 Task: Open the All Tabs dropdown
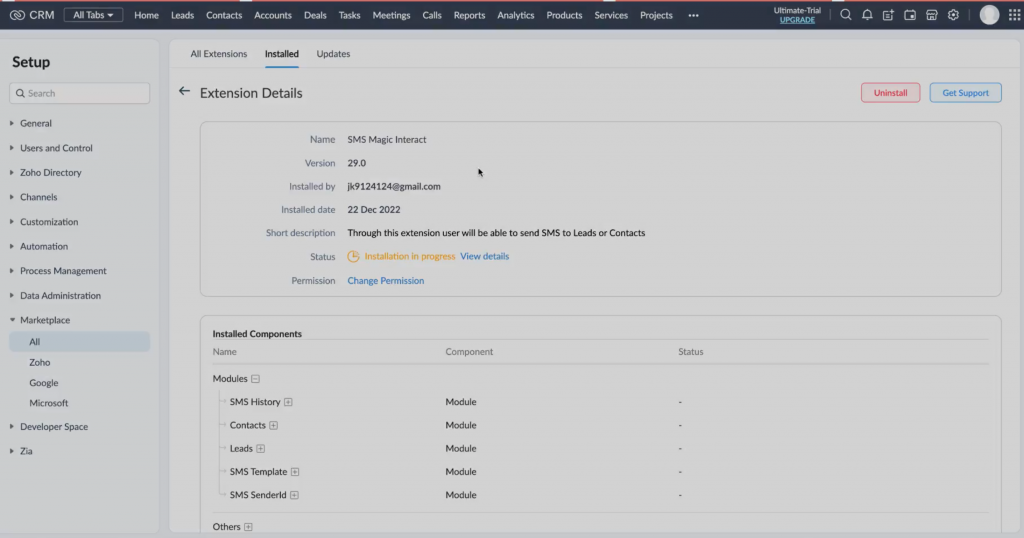click(93, 14)
